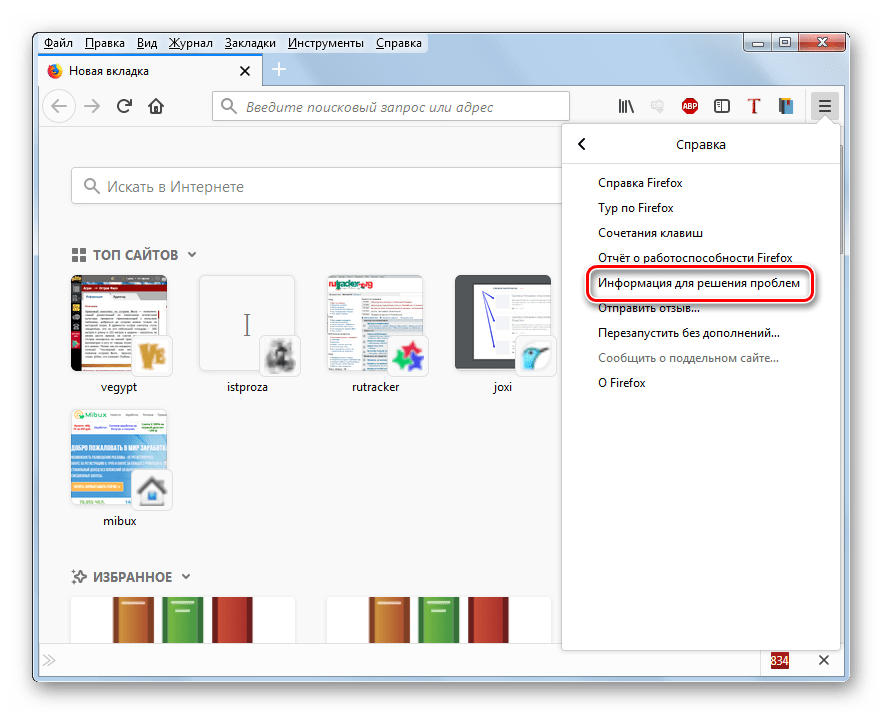Maximize the Firefox window
This screenshot has width=883, height=715.
coord(785,43)
